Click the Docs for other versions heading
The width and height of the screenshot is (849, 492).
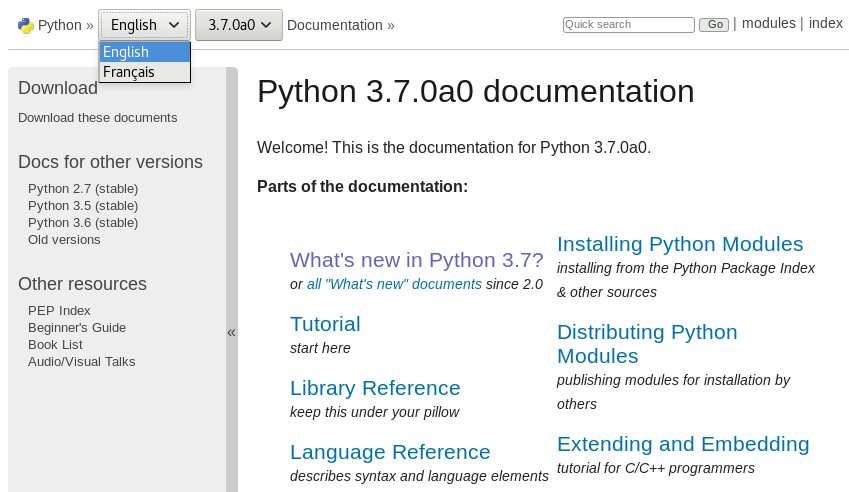tap(110, 161)
